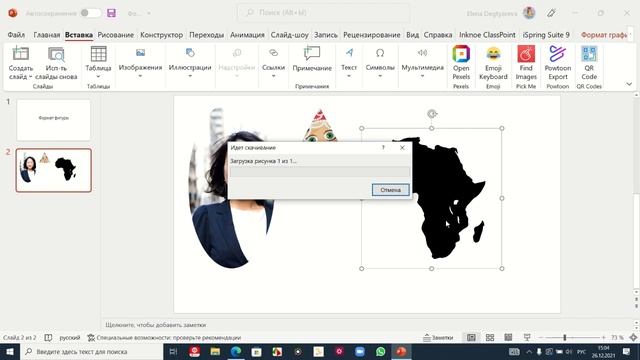Image resolution: width=640 pixels, height=360 pixels.
Task: Click the Слайд 2 из 2 indicator
Action: (20, 338)
